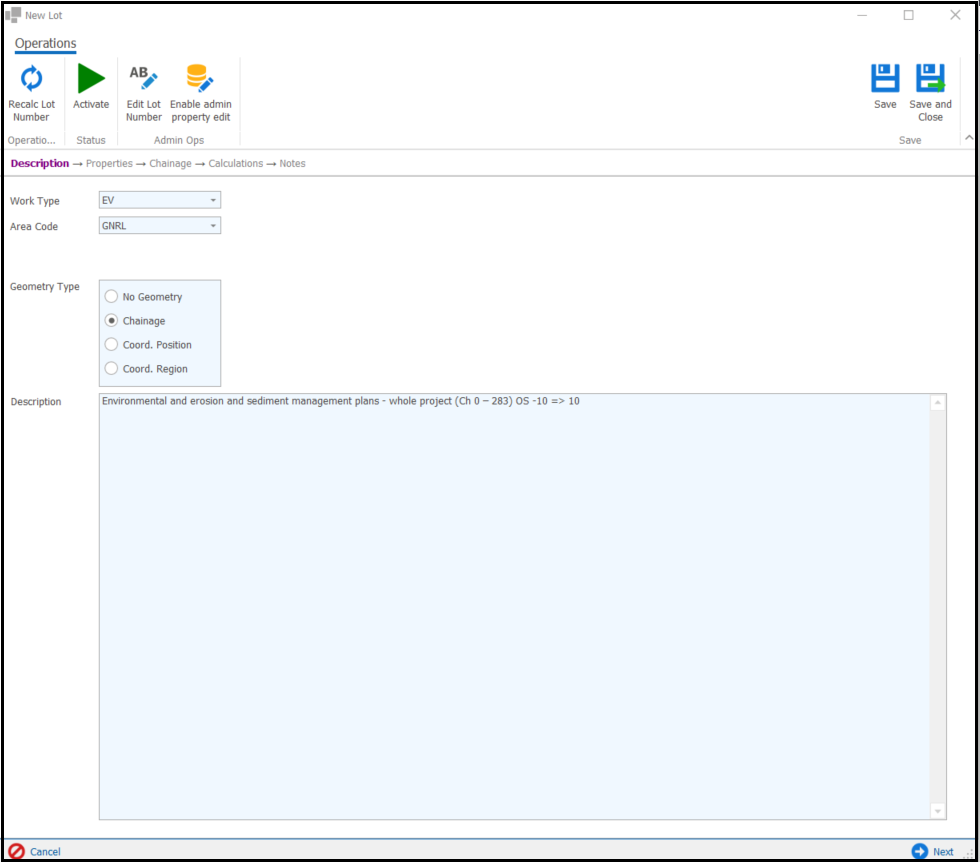Open the Notes step
This screenshot has width=980, height=862.
point(292,164)
